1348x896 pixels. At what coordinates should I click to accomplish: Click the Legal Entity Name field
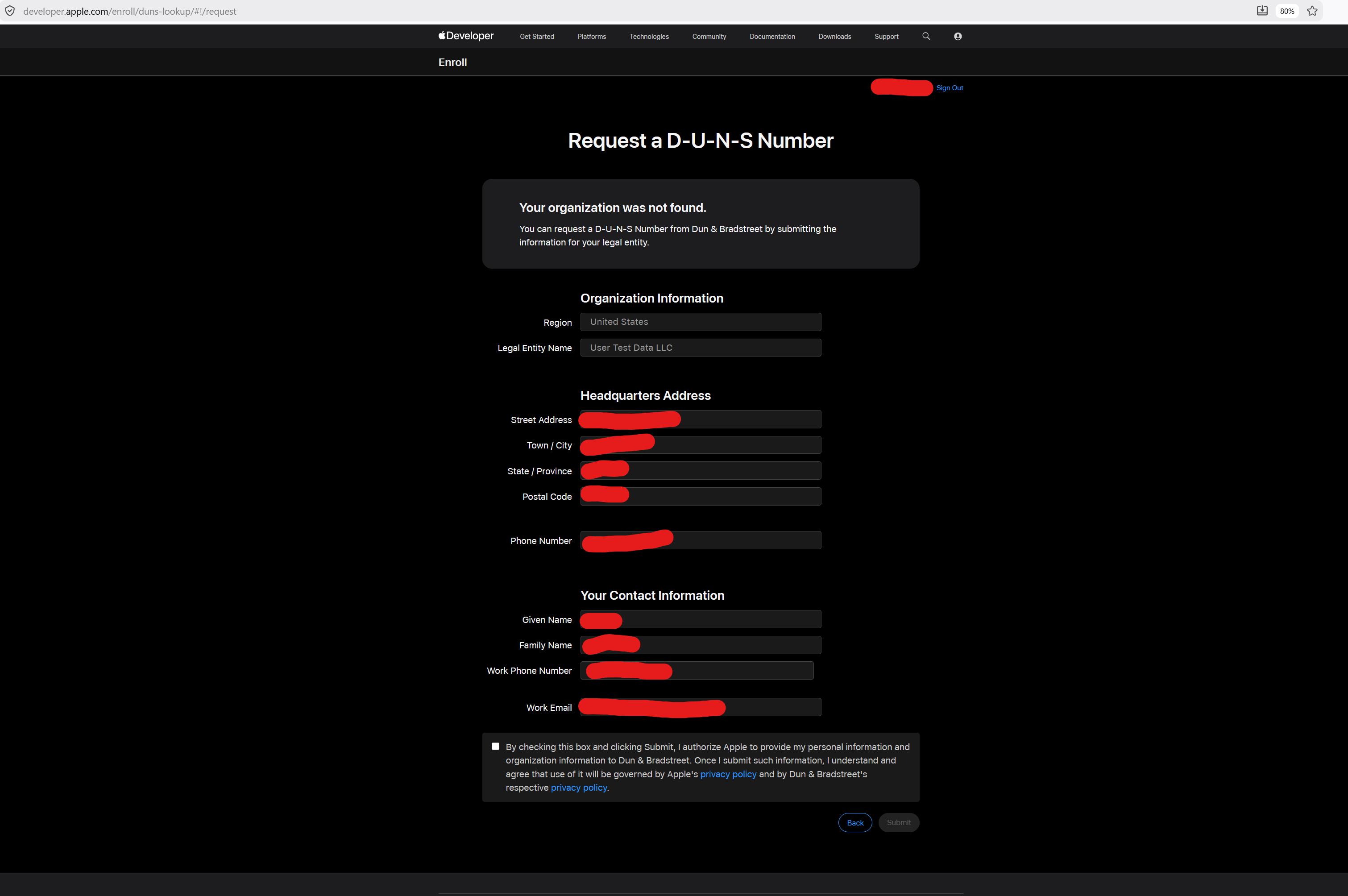(701, 348)
